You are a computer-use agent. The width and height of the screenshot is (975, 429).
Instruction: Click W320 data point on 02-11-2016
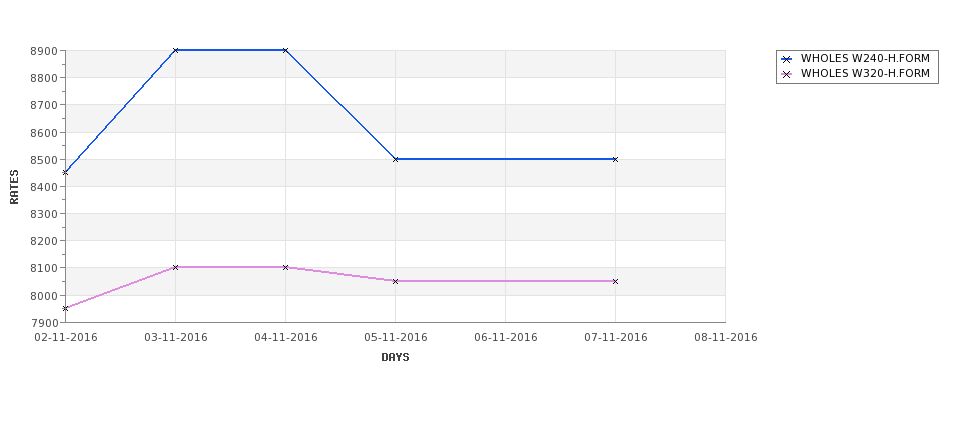(65, 308)
